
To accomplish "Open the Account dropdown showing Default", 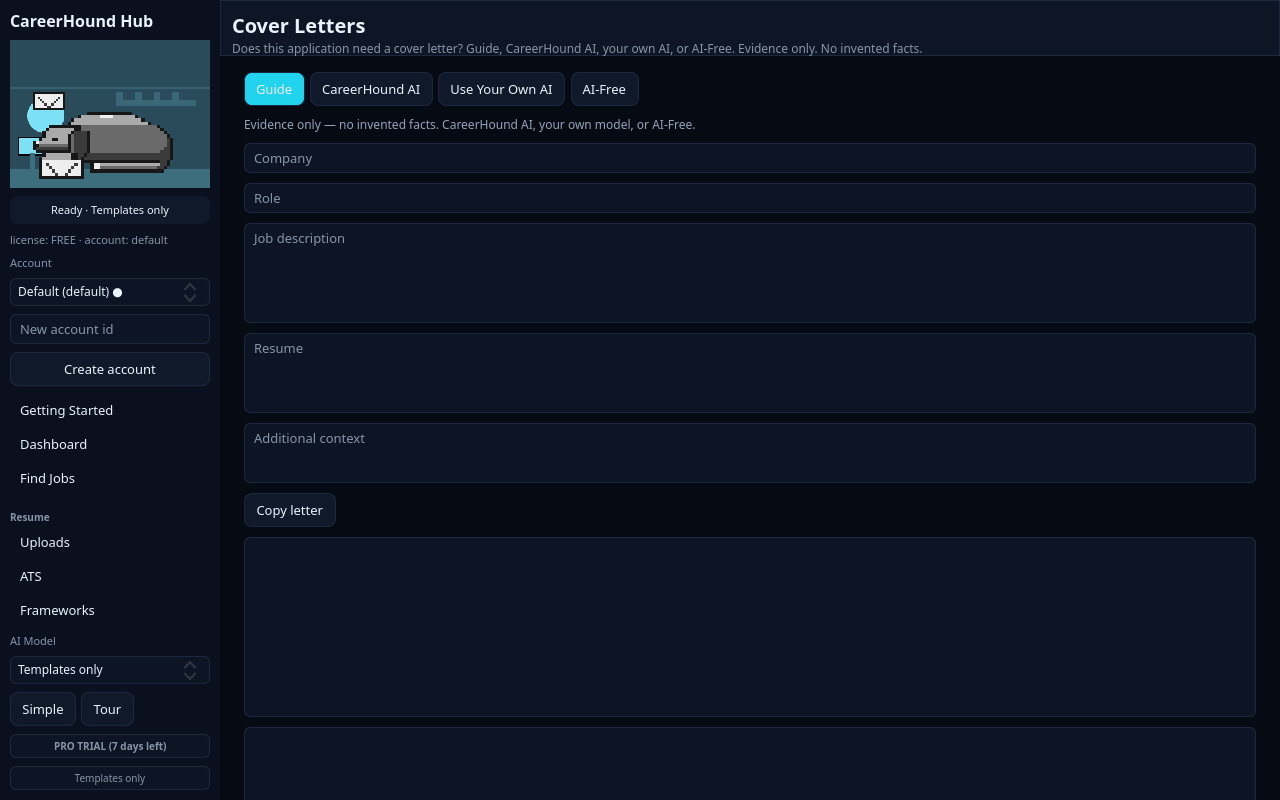I will (x=110, y=292).
